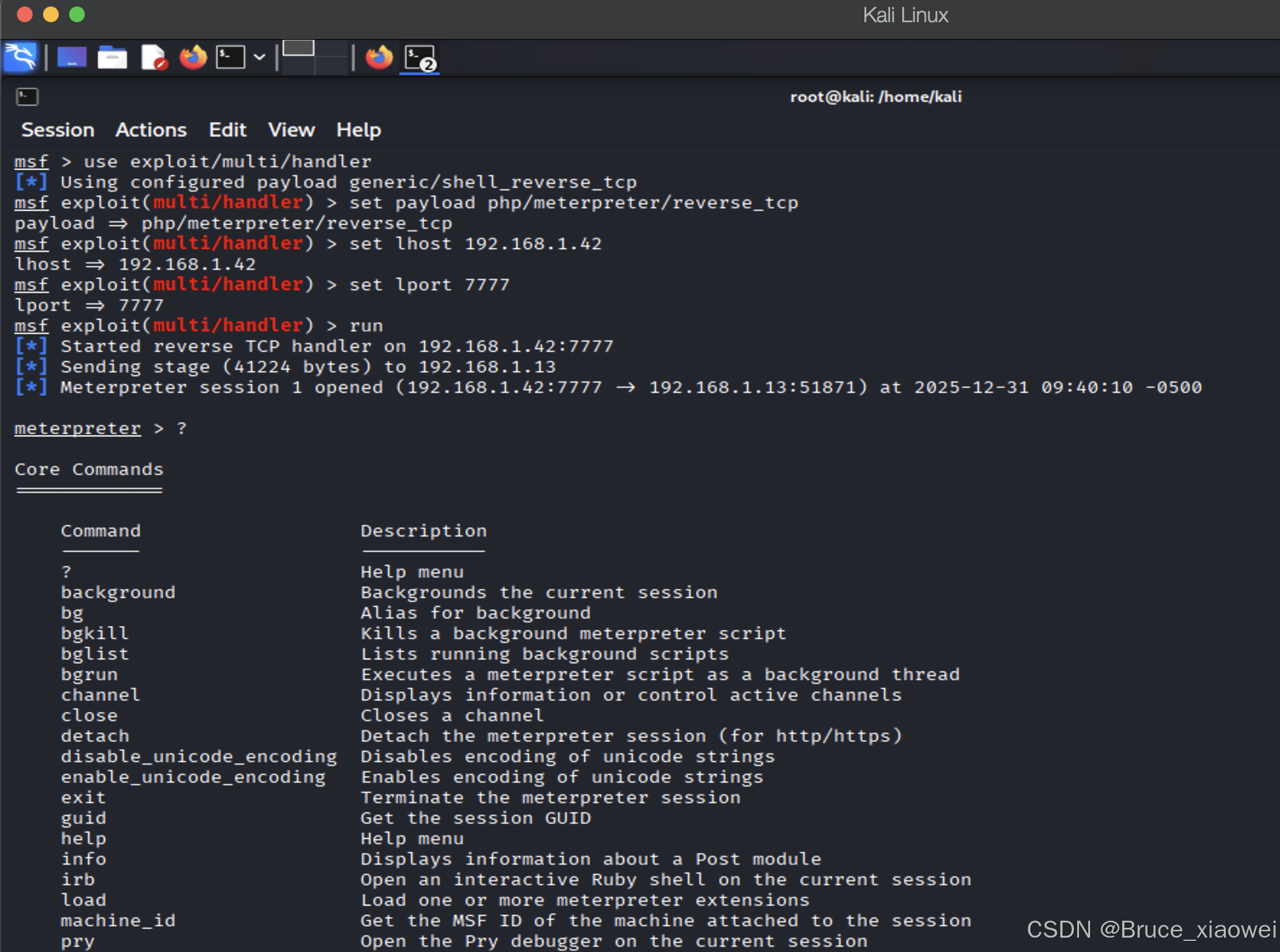
Task: Switch to running Firefox taskbar window
Action: tap(379, 57)
